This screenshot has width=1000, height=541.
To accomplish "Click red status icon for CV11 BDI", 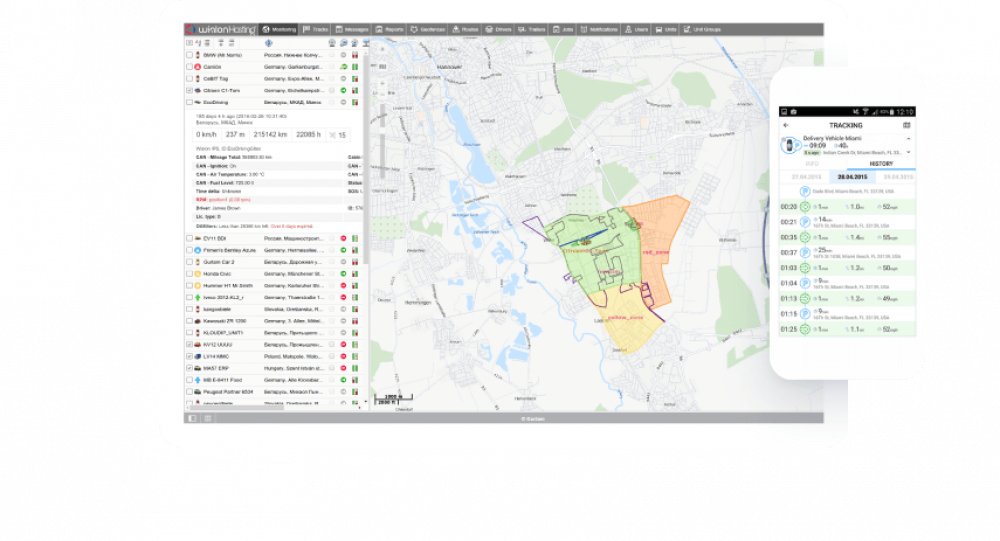I will pyautogui.click(x=343, y=238).
